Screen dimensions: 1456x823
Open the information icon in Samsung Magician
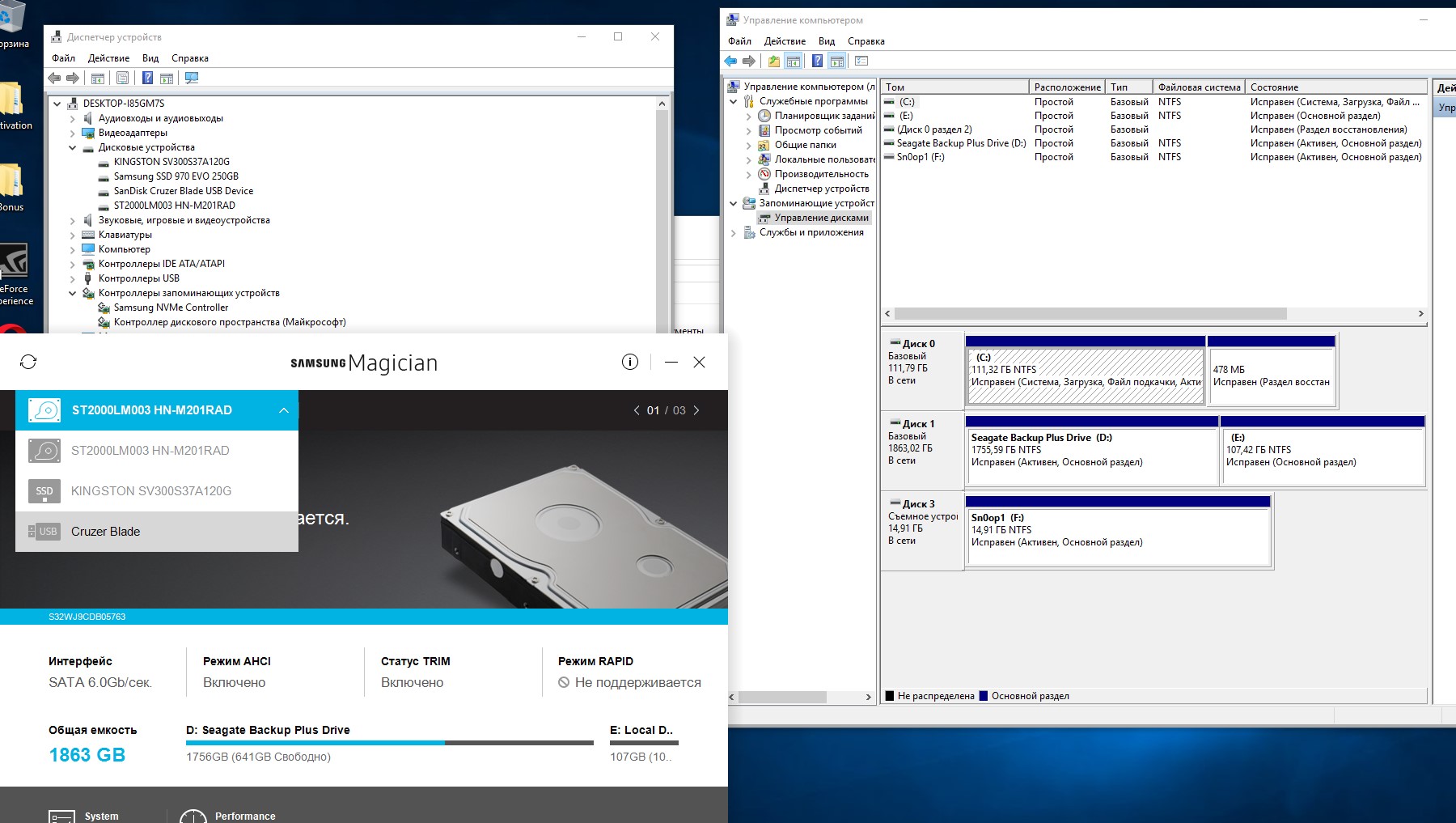(630, 362)
